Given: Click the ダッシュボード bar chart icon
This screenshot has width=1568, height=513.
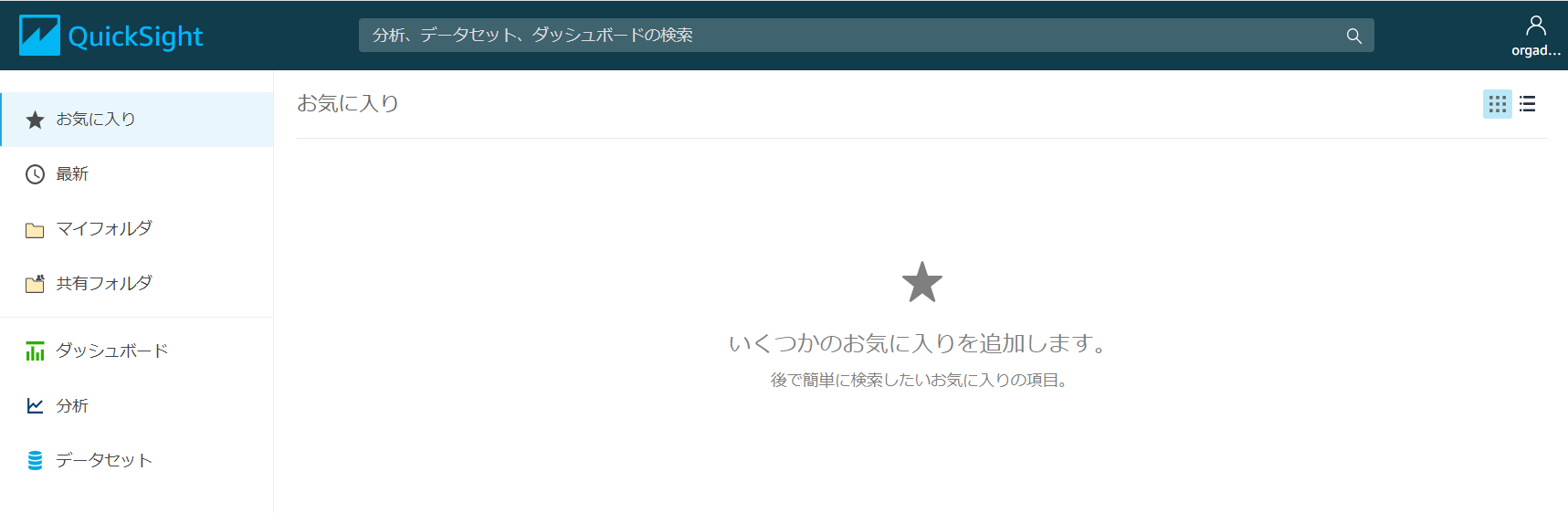Looking at the screenshot, I should [35, 351].
